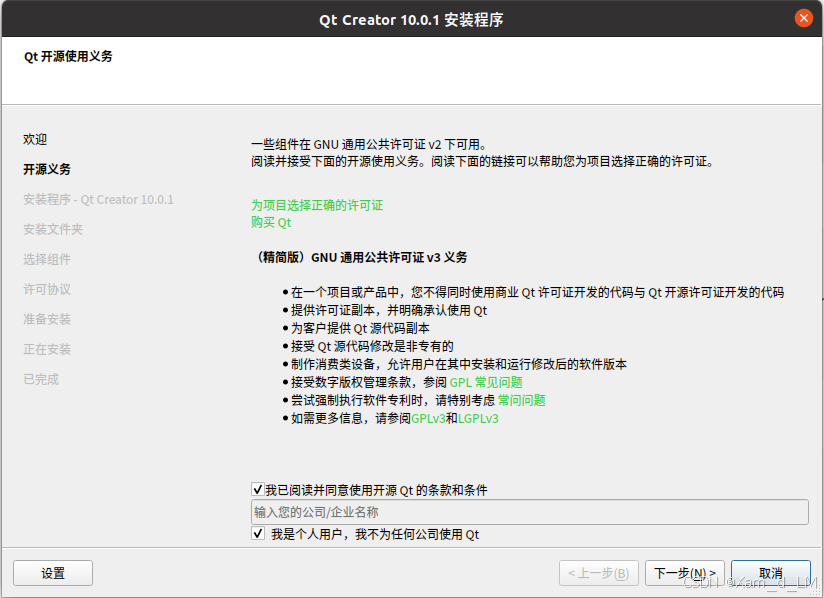Screen dimensions: 824x598
Task: Open the 为项目选择正确的许可证 link
Action: [x=317, y=205]
